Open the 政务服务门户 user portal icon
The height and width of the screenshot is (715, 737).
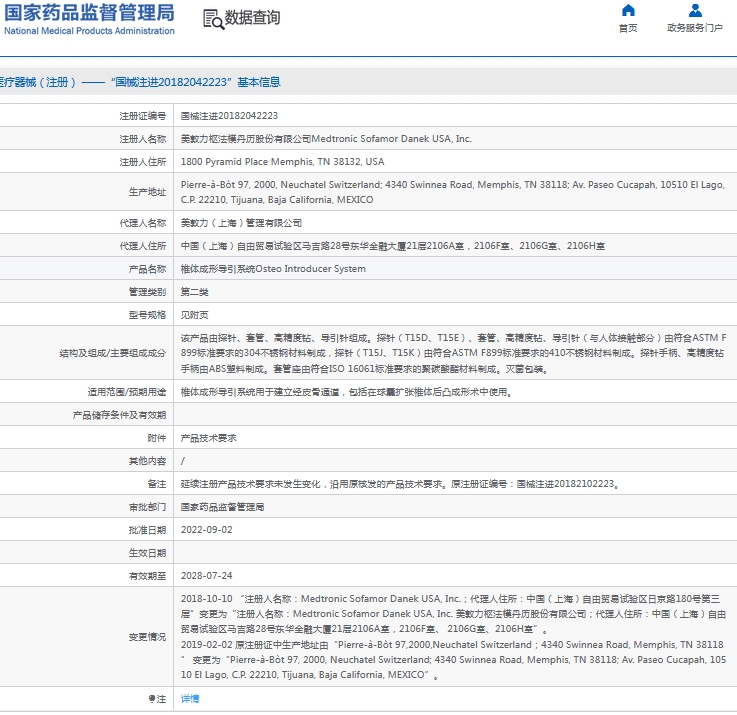tap(695, 10)
